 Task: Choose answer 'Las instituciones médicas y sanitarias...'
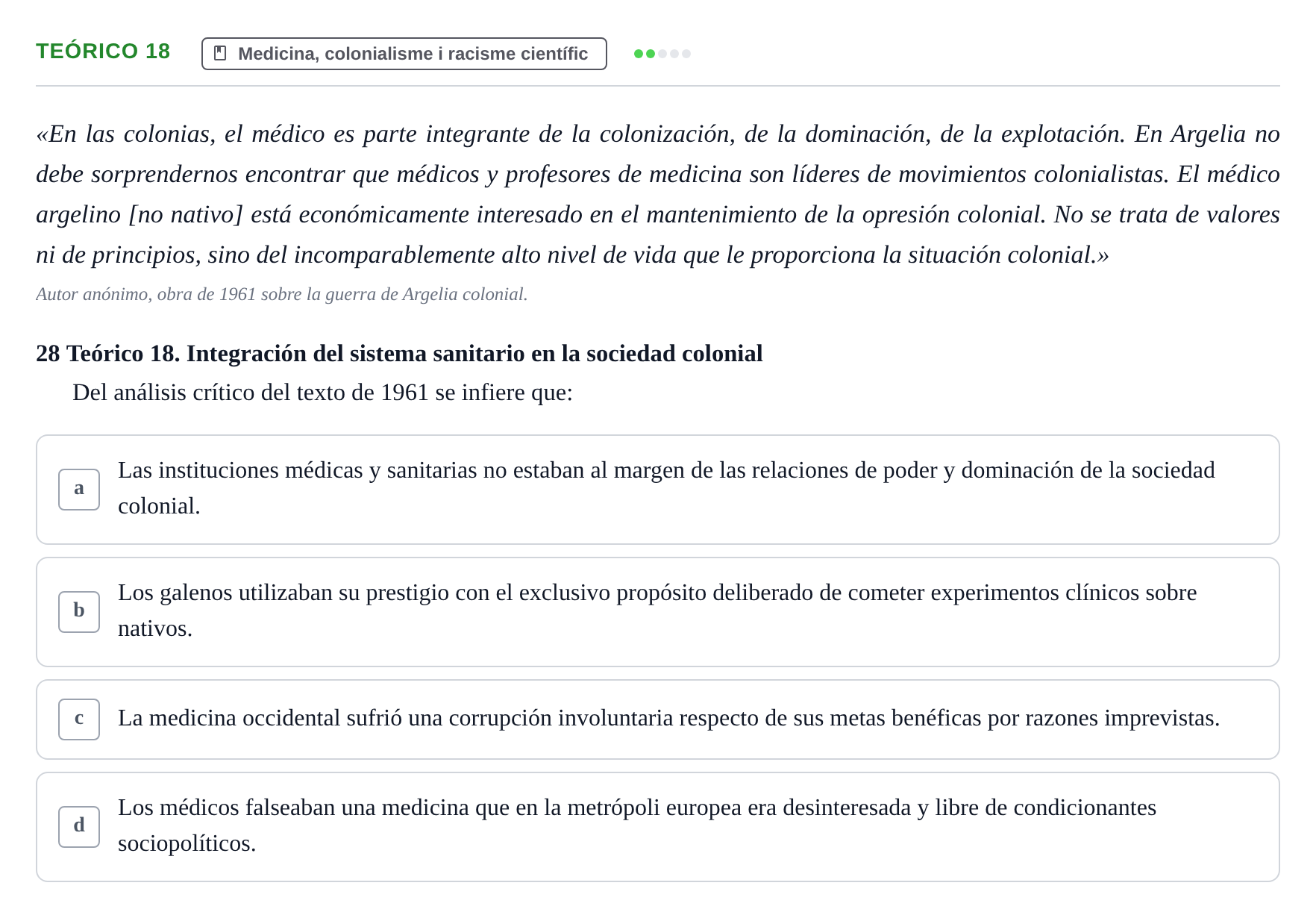(658, 490)
